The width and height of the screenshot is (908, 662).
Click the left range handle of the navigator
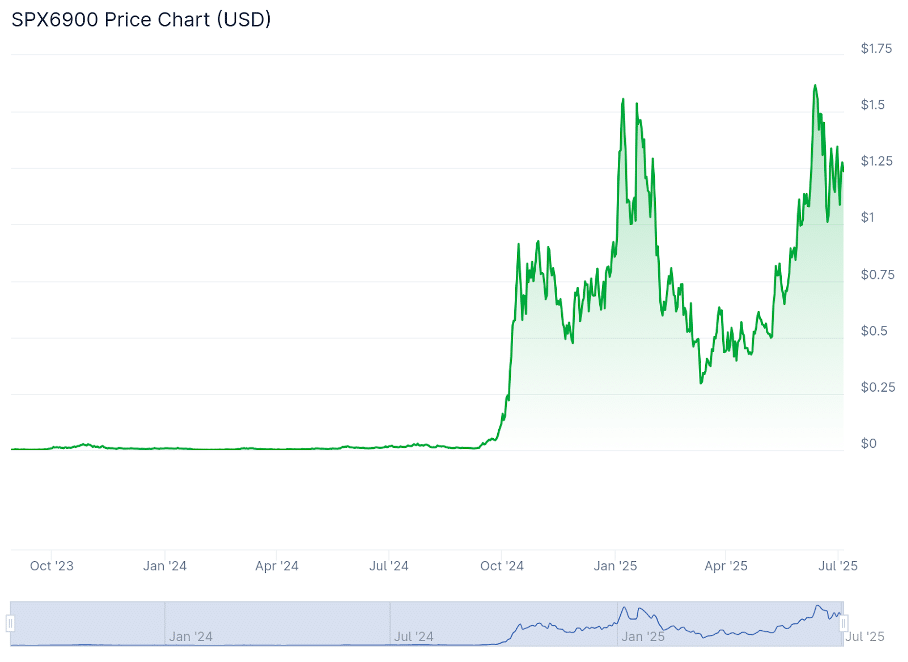11,624
